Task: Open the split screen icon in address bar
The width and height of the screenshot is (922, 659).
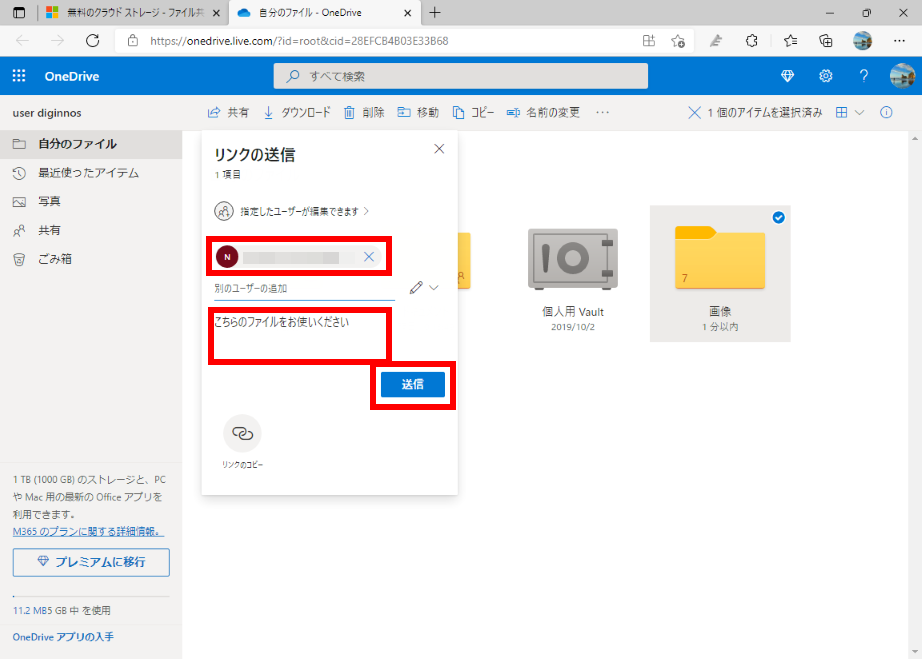Action: [x=649, y=41]
